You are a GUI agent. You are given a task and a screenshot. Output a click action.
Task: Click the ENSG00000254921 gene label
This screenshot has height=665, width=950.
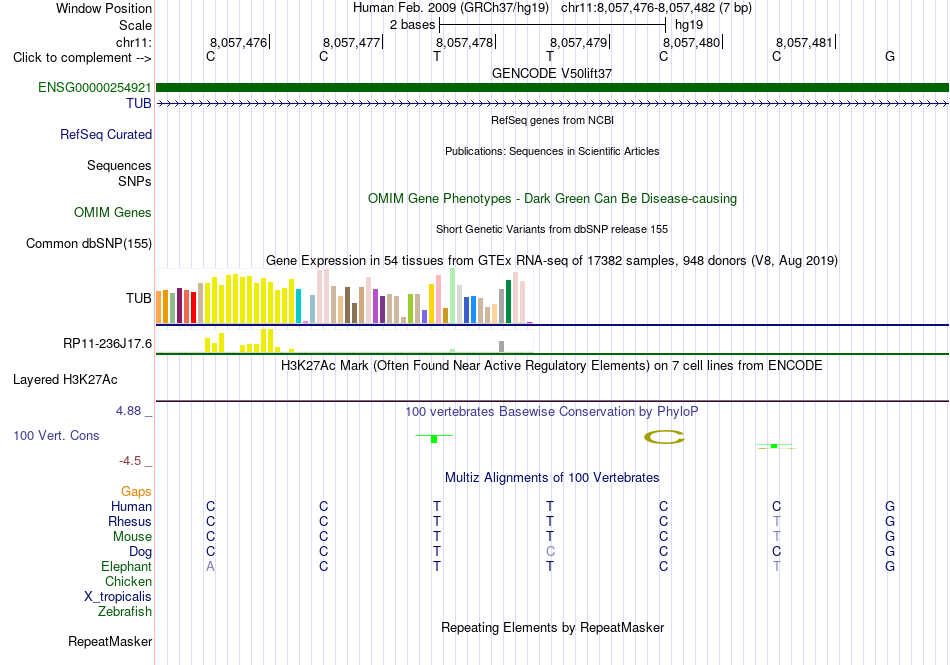[x=95, y=87]
